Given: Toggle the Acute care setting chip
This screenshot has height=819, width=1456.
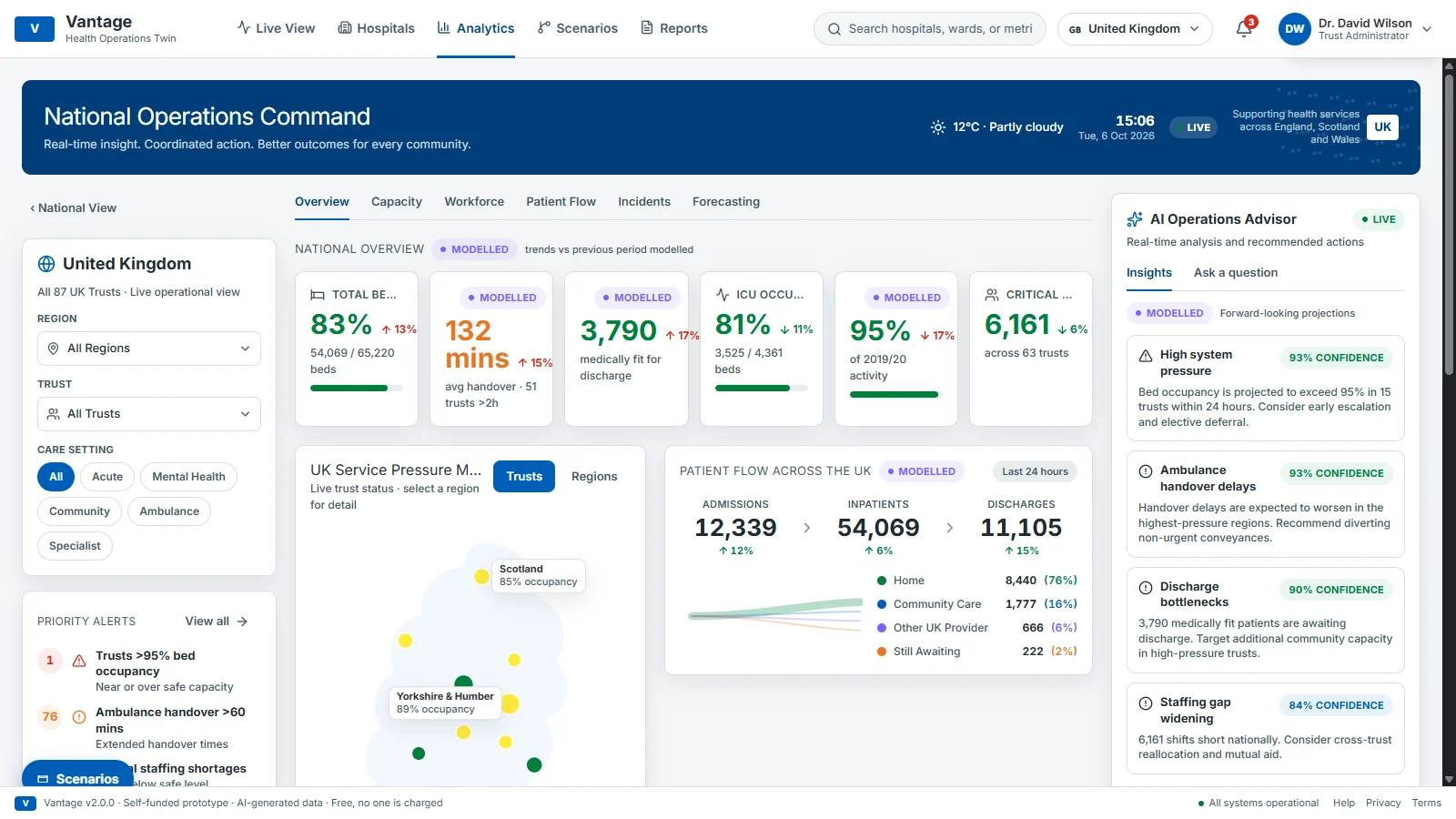Looking at the screenshot, I should pos(107,477).
